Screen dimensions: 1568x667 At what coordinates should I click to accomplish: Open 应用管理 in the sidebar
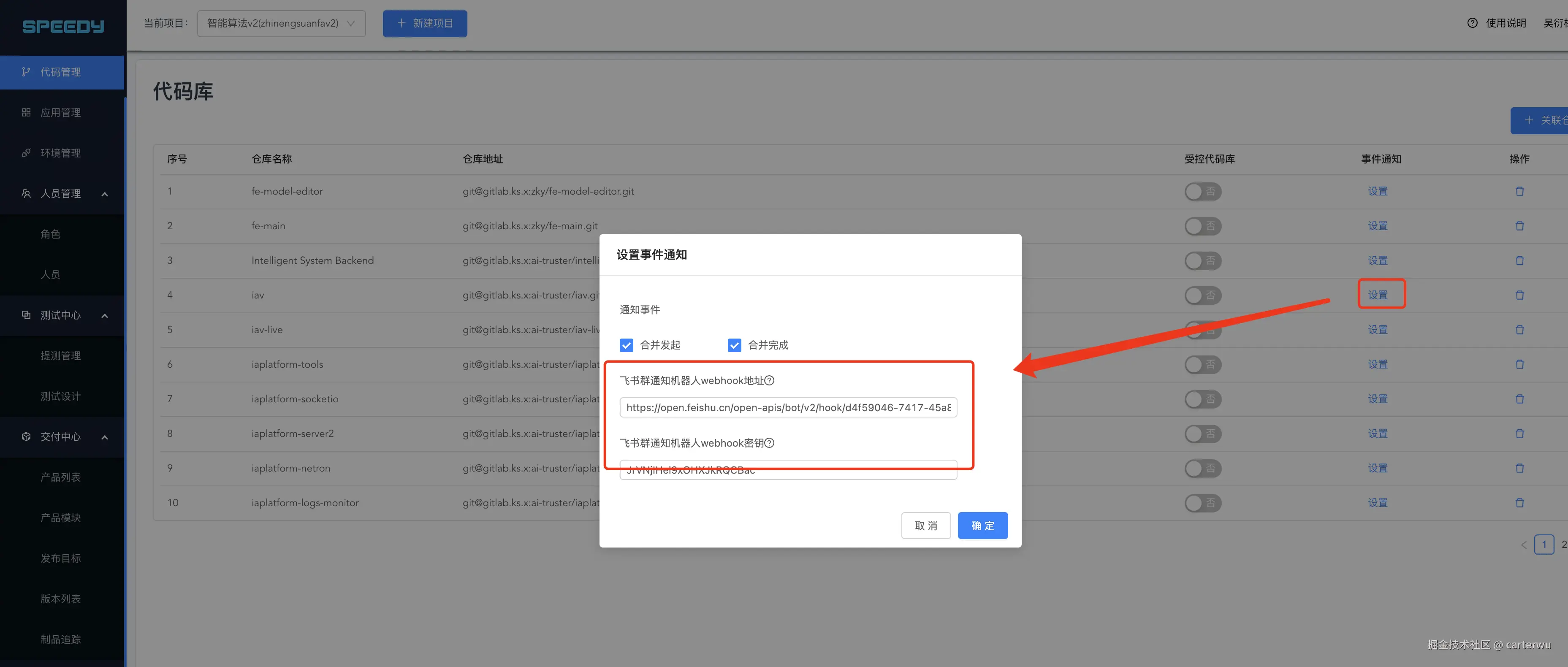(x=60, y=113)
